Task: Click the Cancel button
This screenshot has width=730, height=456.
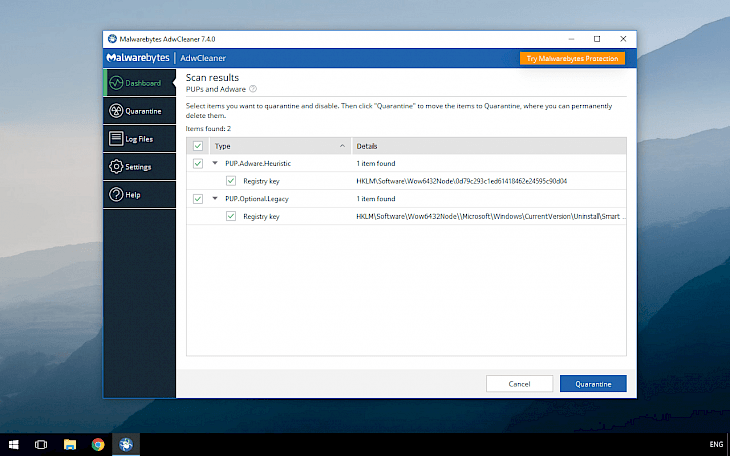Action: pos(520,384)
